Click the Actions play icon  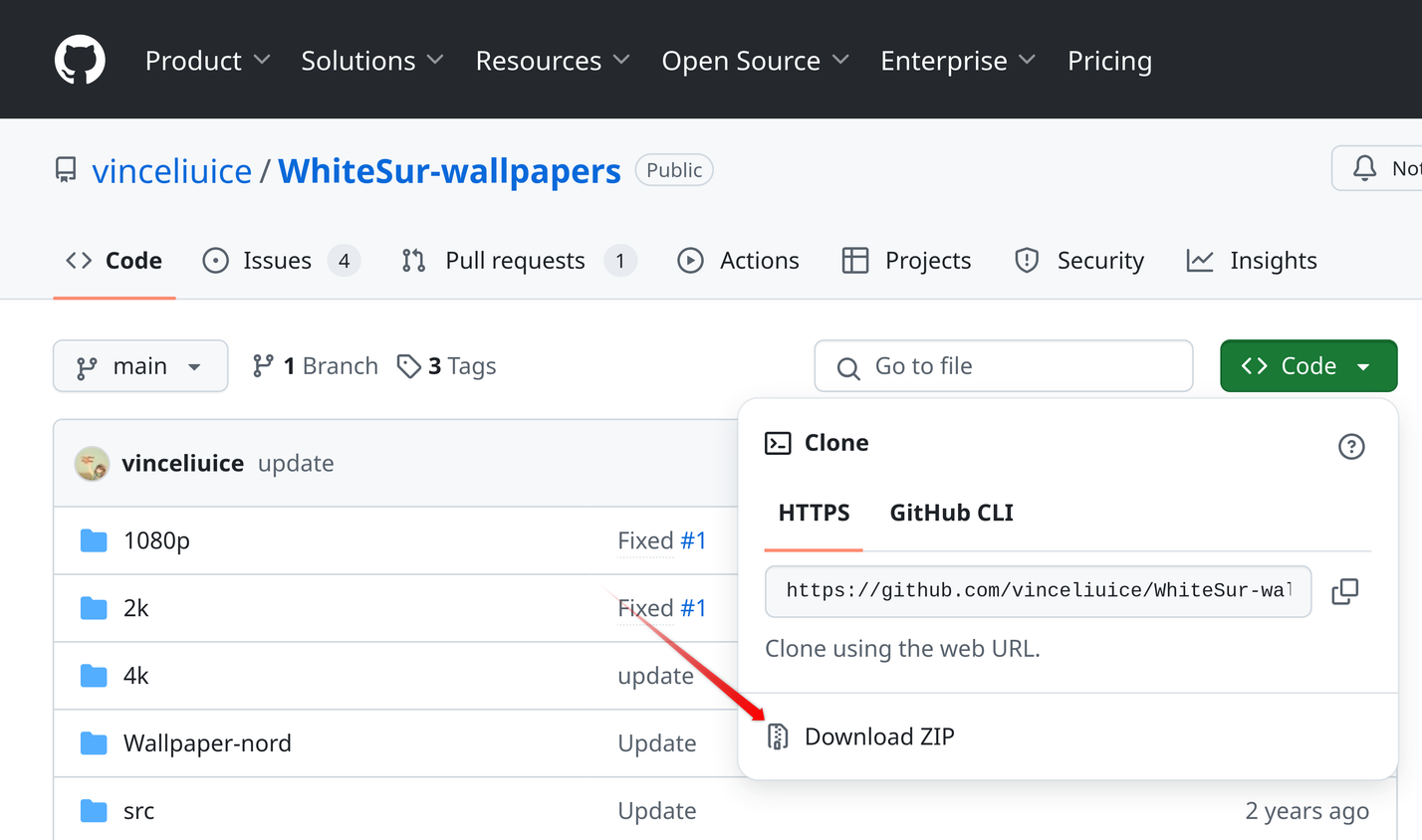click(690, 261)
